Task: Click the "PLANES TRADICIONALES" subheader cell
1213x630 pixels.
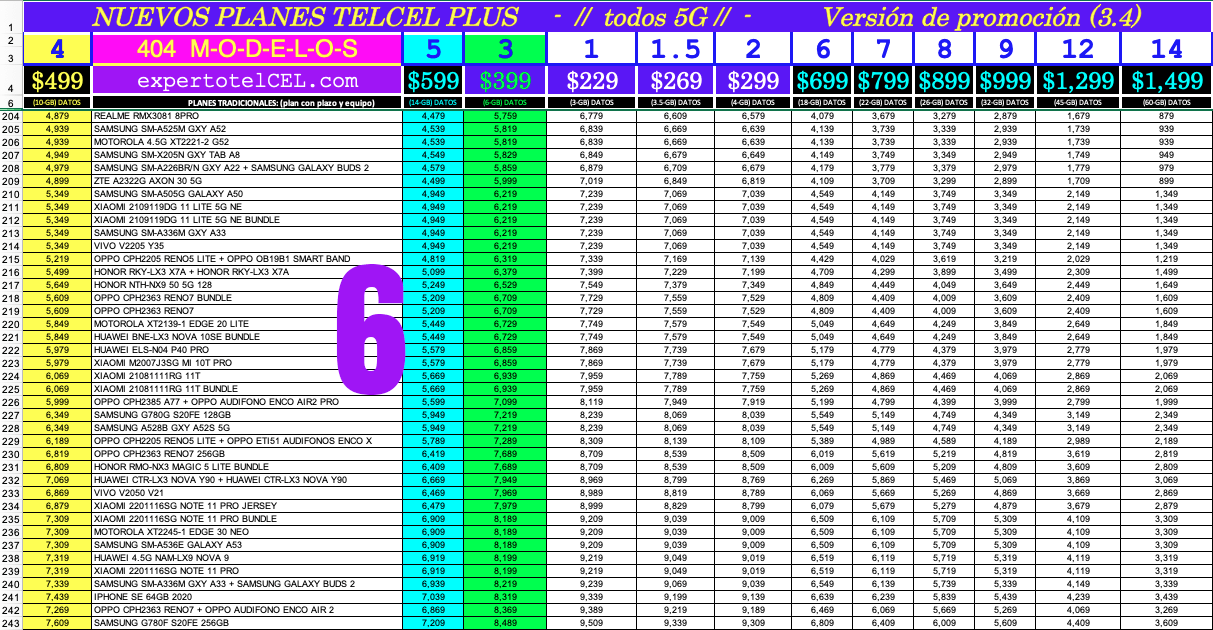Action: point(247,103)
